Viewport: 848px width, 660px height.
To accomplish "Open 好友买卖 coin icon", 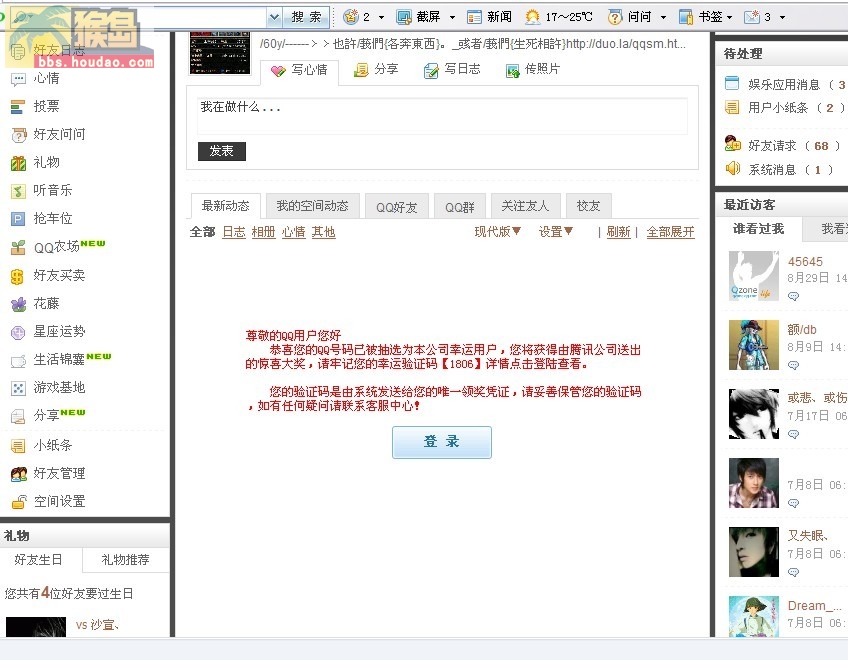I will 17,276.
